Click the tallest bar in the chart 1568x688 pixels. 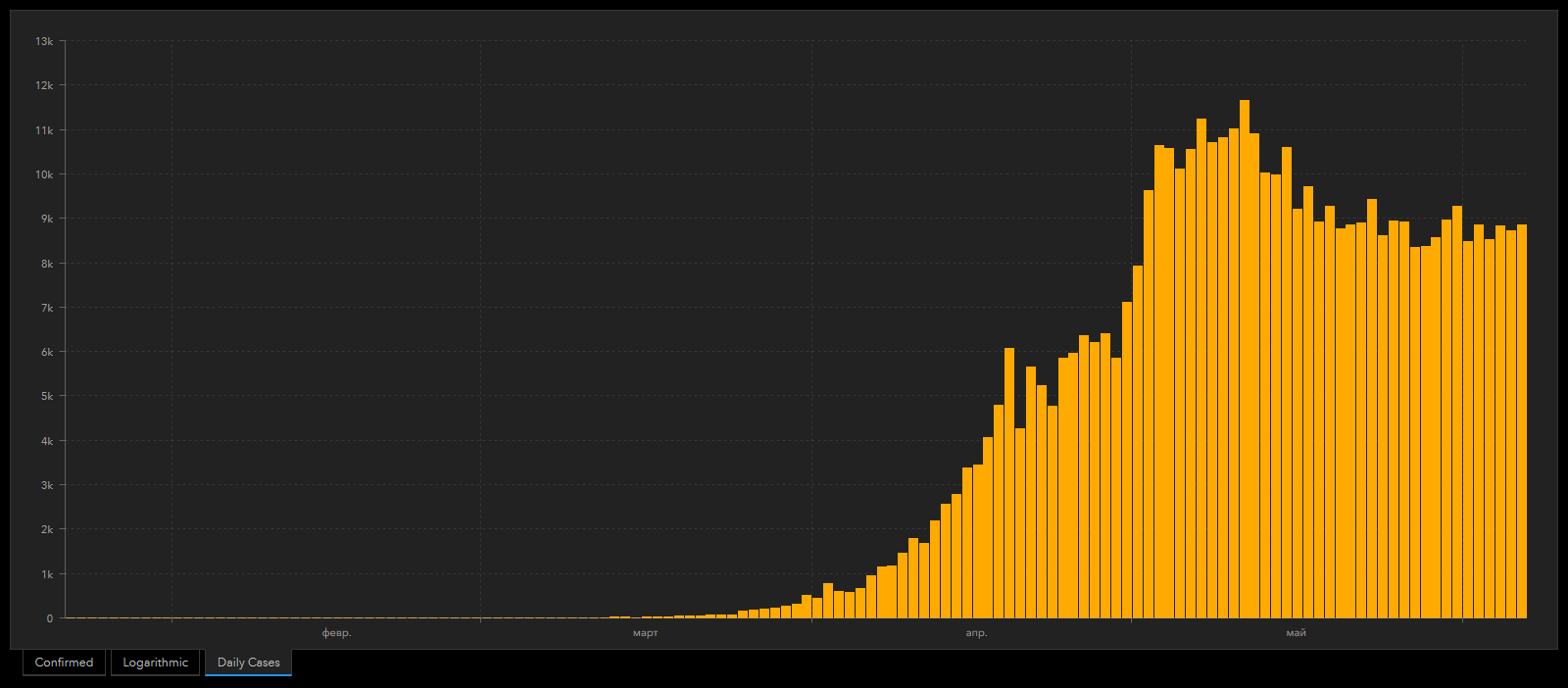click(x=1244, y=363)
